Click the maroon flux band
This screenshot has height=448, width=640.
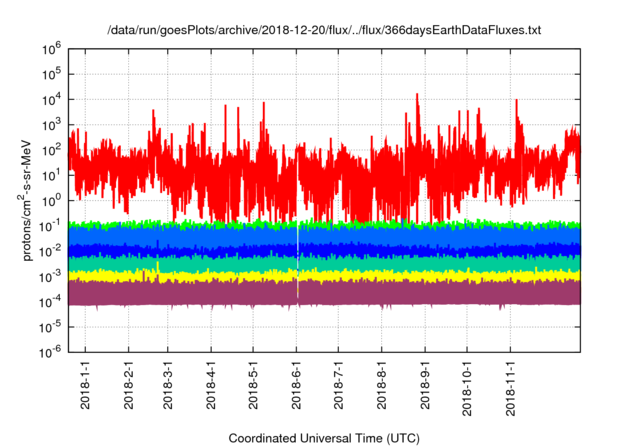[324, 293]
